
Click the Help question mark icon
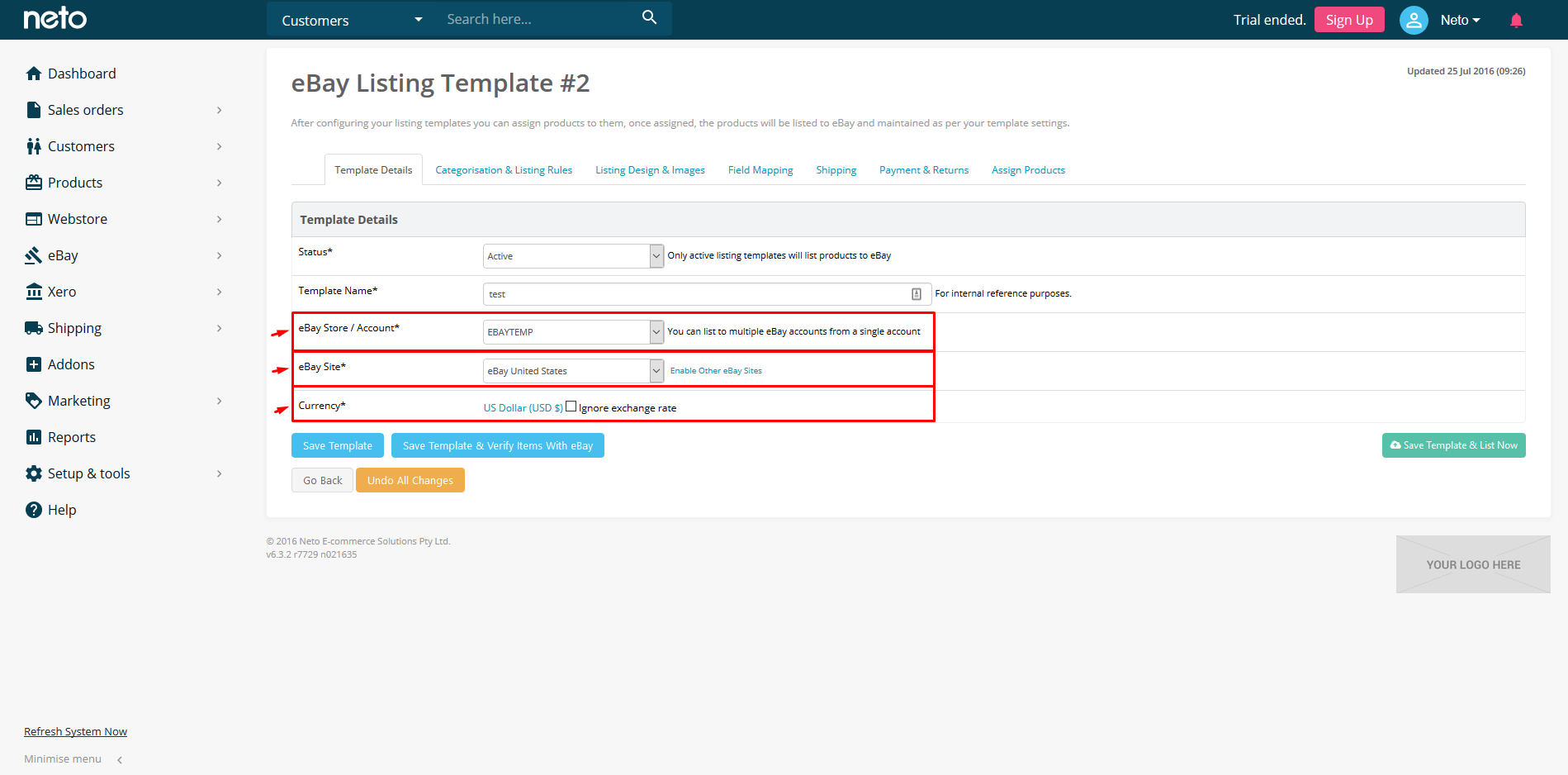click(34, 510)
